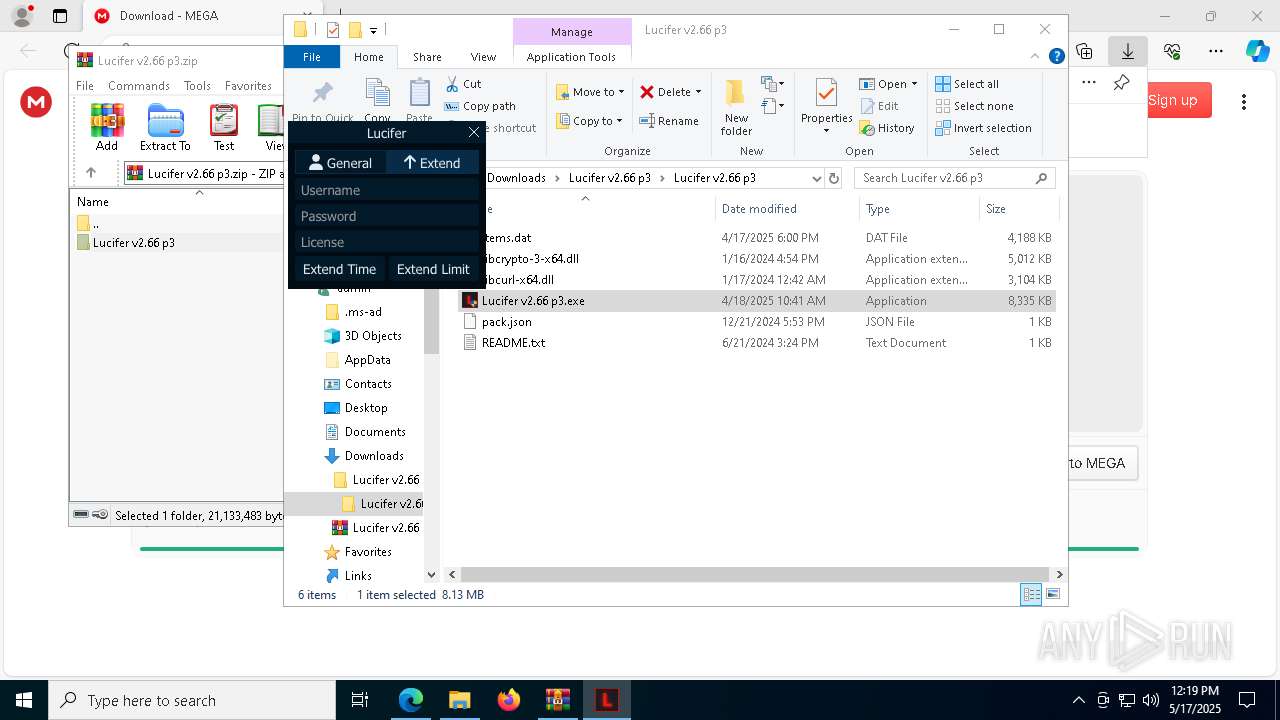Click Password field in Lucifer
Viewport: 1280px width, 720px height.
[x=387, y=216]
